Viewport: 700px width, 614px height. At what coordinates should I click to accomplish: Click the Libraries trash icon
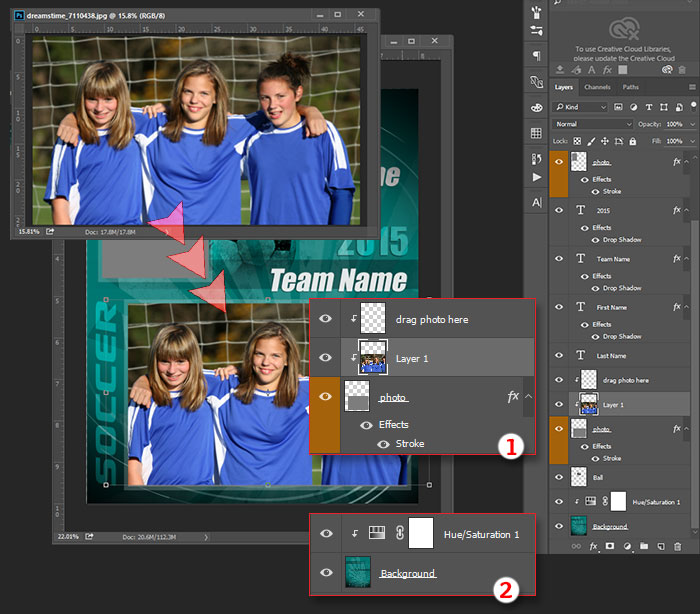682,70
